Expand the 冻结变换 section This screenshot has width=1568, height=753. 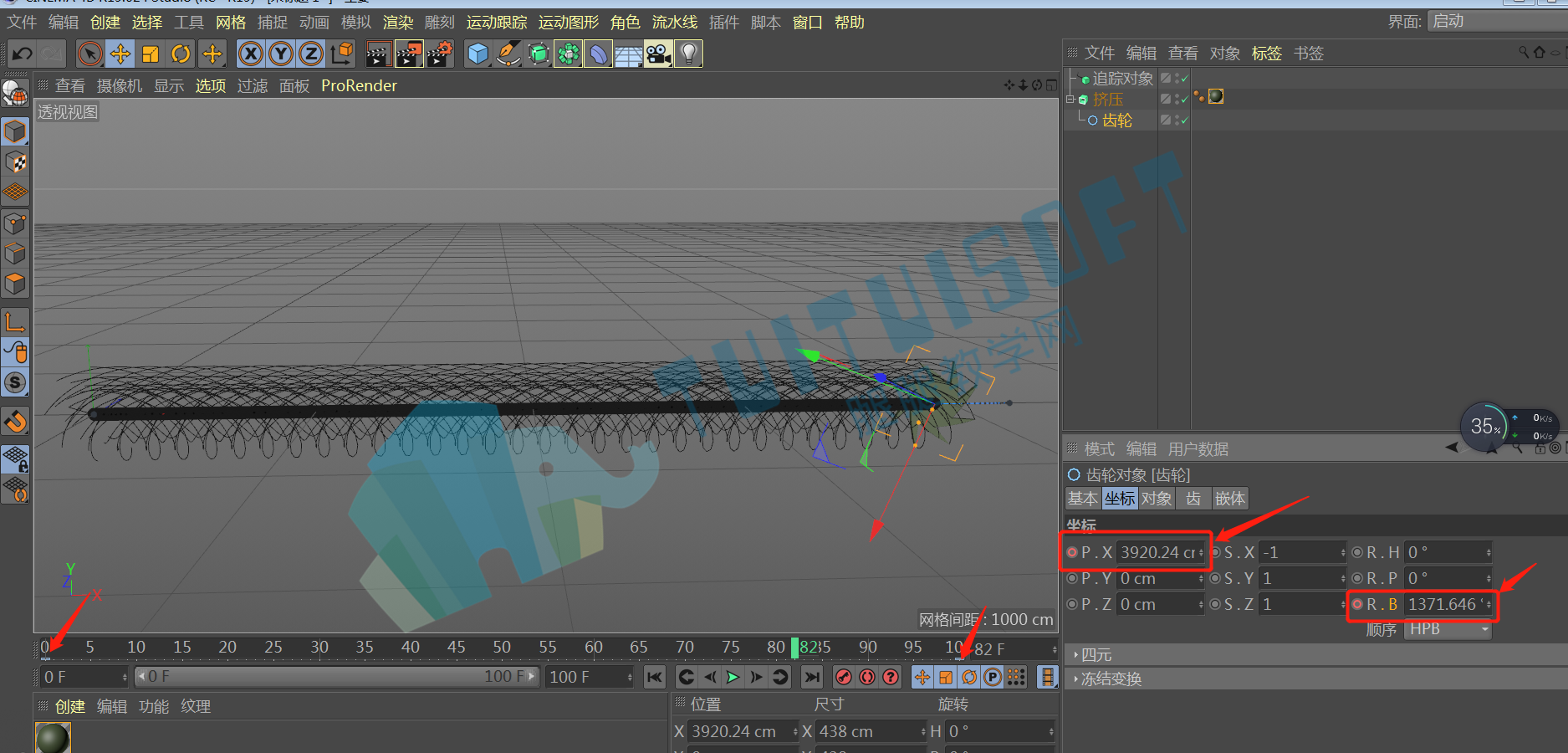(x=1110, y=679)
